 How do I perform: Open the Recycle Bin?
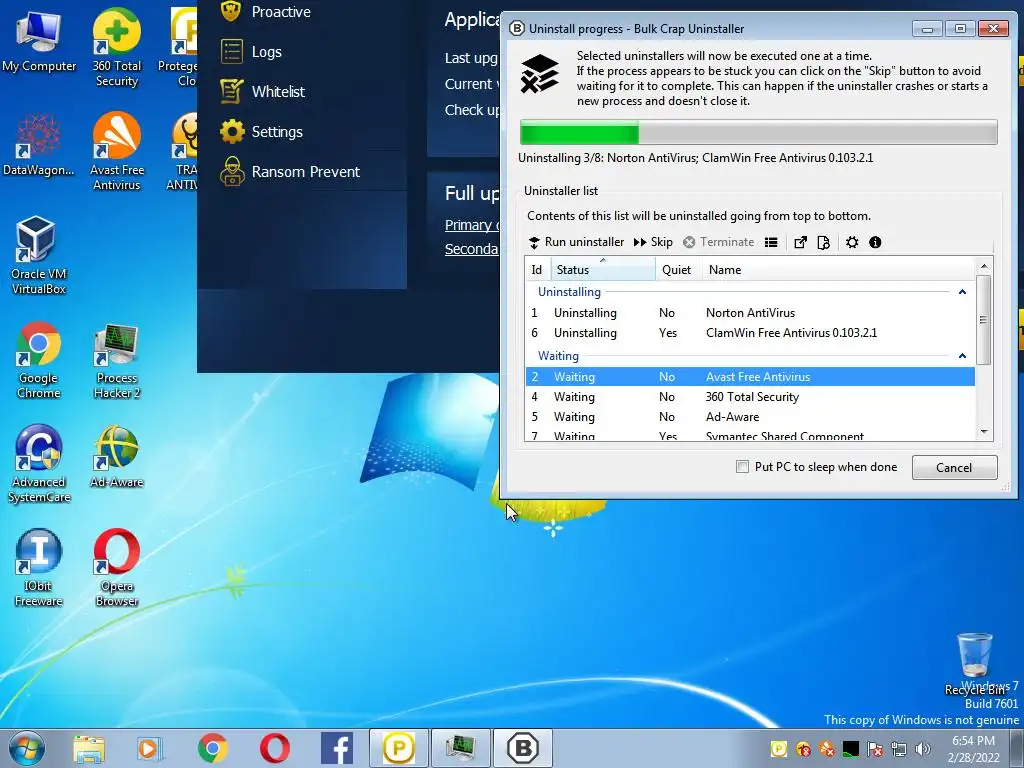pos(974,663)
